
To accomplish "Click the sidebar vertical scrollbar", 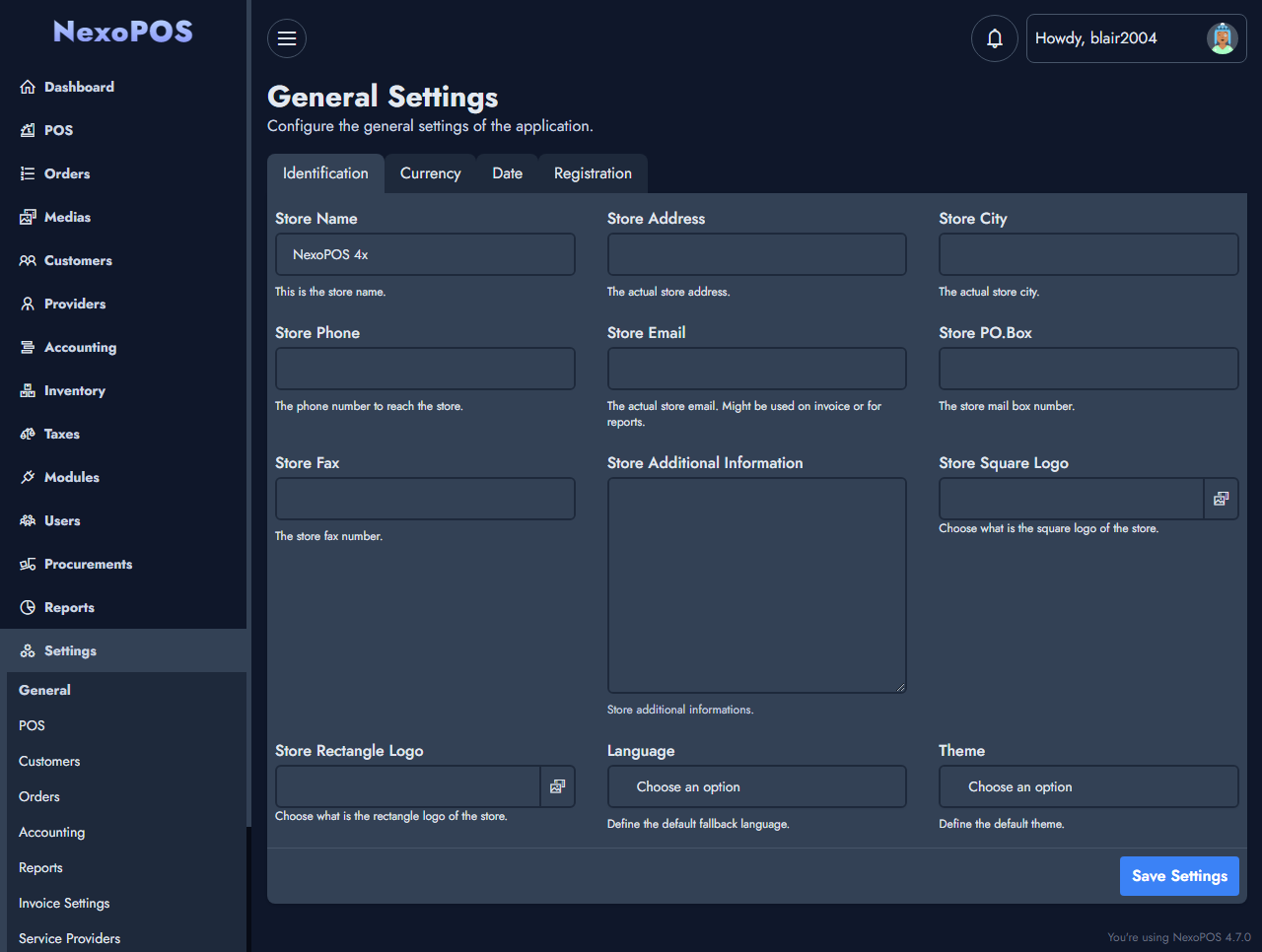I will (x=248, y=414).
